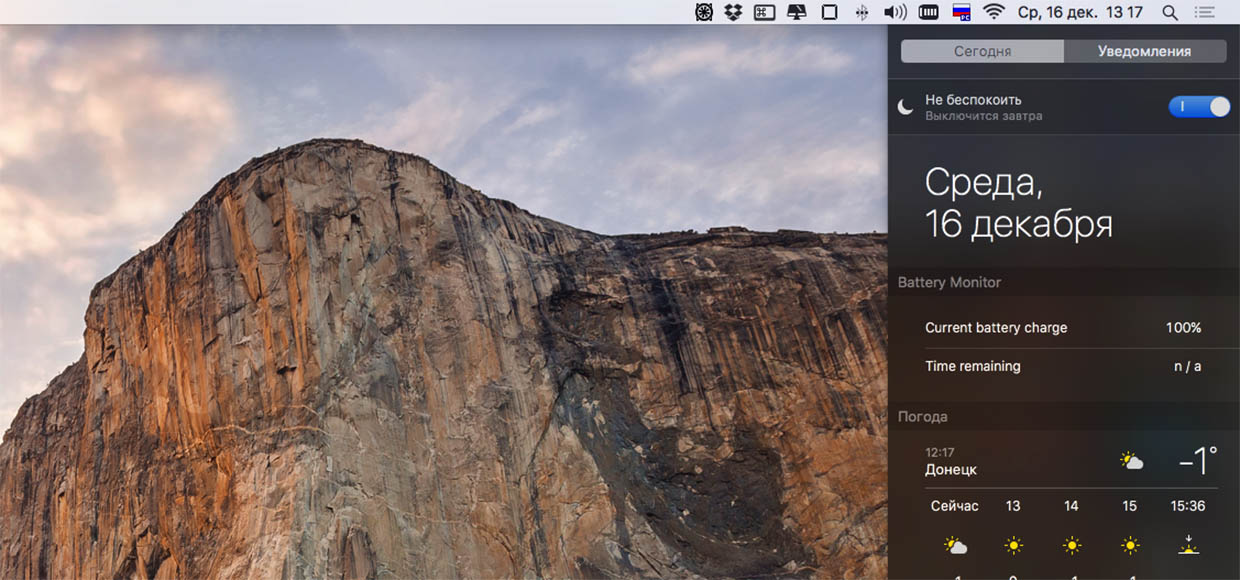Open Spotlight search magnifier
Viewport: 1240px width, 580px height.
[1170, 12]
